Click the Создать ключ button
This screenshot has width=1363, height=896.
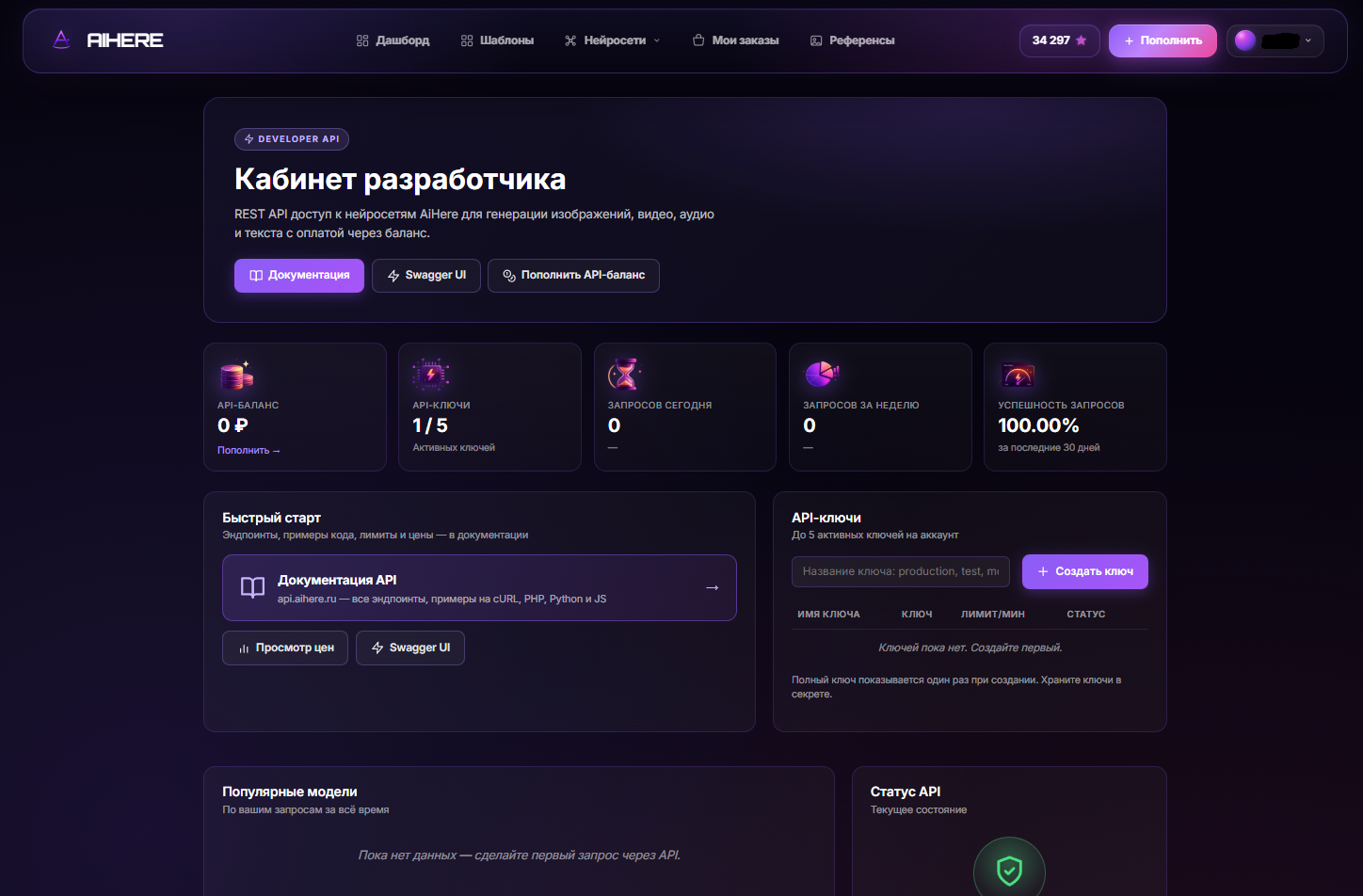(1085, 572)
